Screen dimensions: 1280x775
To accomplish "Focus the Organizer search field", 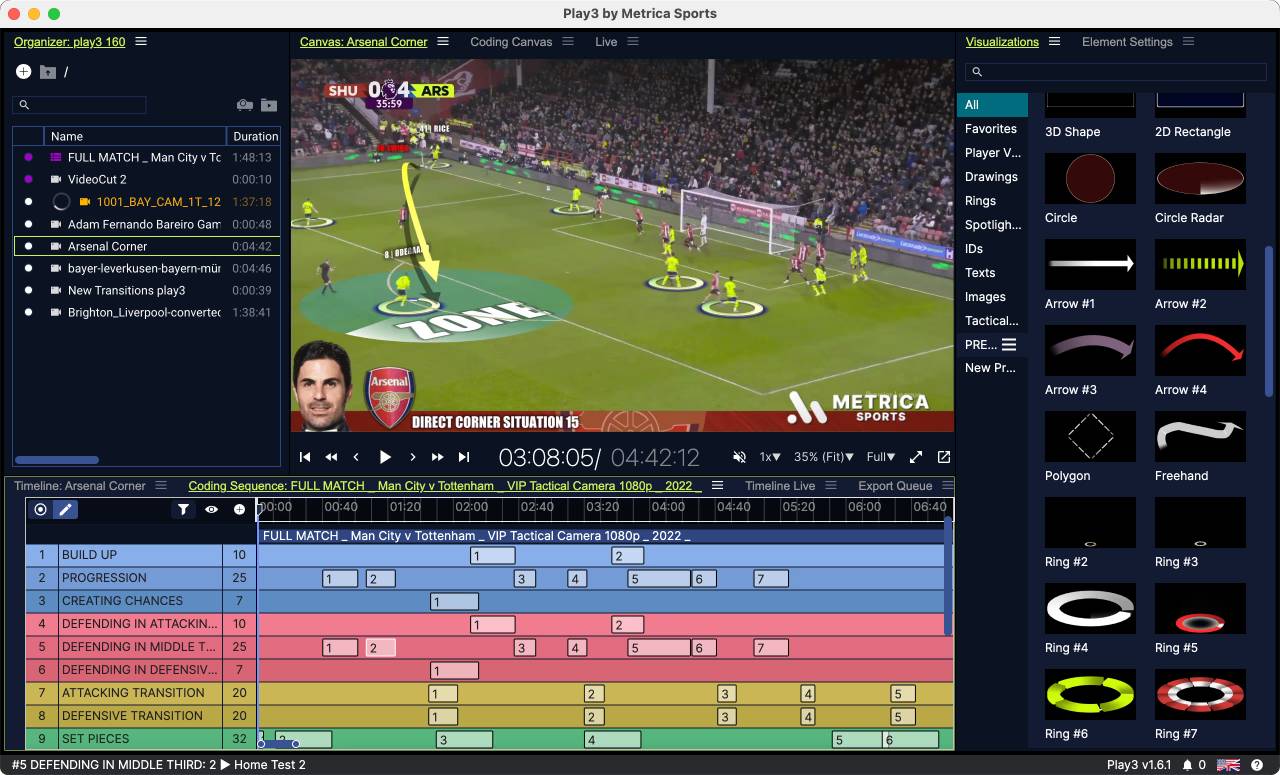I will pyautogui.click(x=79, y=105).
